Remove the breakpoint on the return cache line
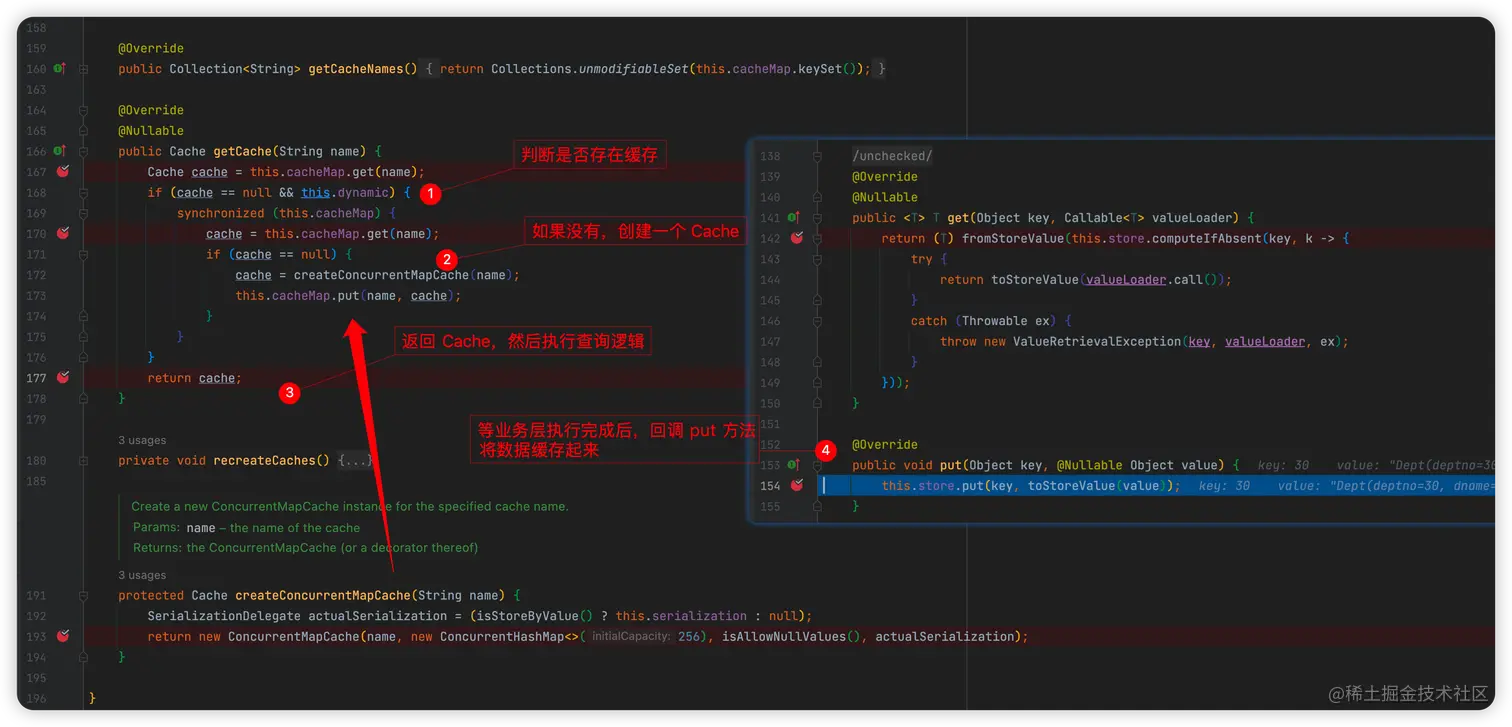This screenshot has width=1512, height=727. (x=61, y=378)
